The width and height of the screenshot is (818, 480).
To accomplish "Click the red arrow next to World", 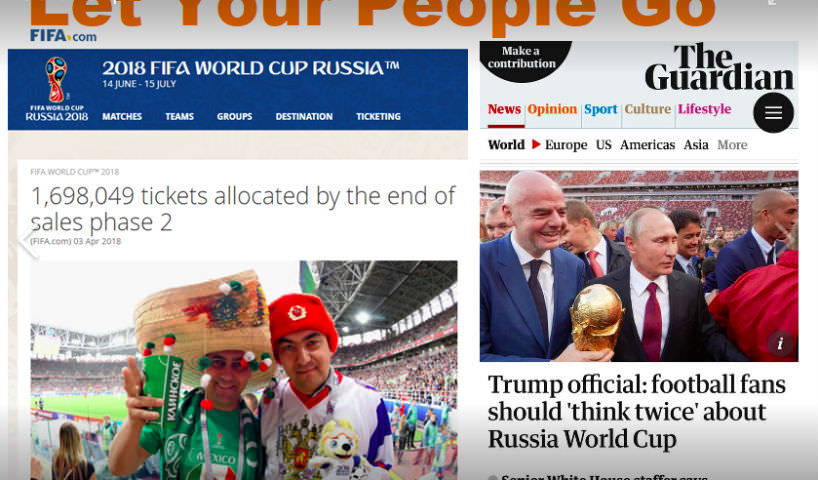I will click(536, 145).
